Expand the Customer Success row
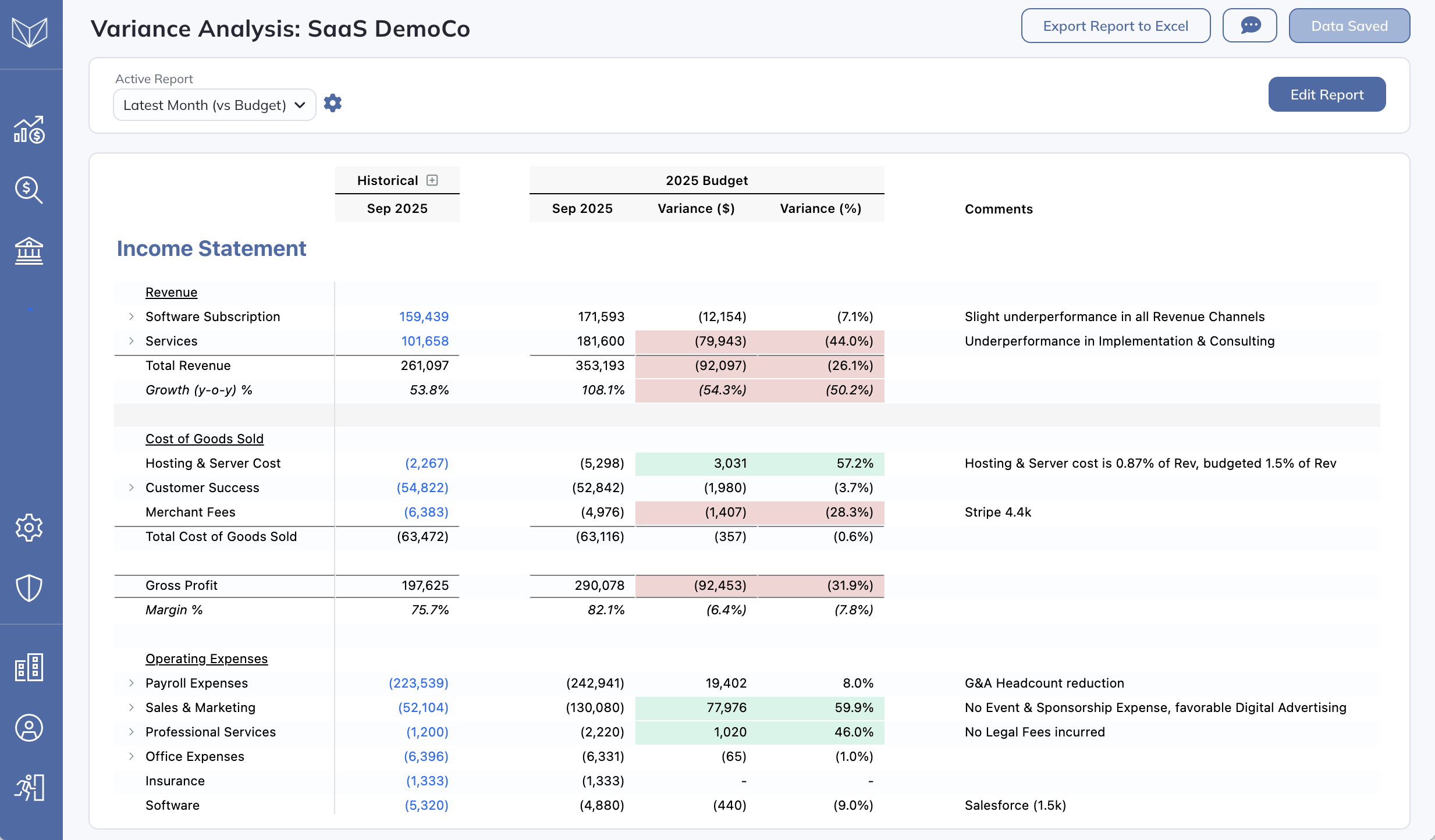The height and width of the screenshot is (840, 1435). click(x=132, y=487)
